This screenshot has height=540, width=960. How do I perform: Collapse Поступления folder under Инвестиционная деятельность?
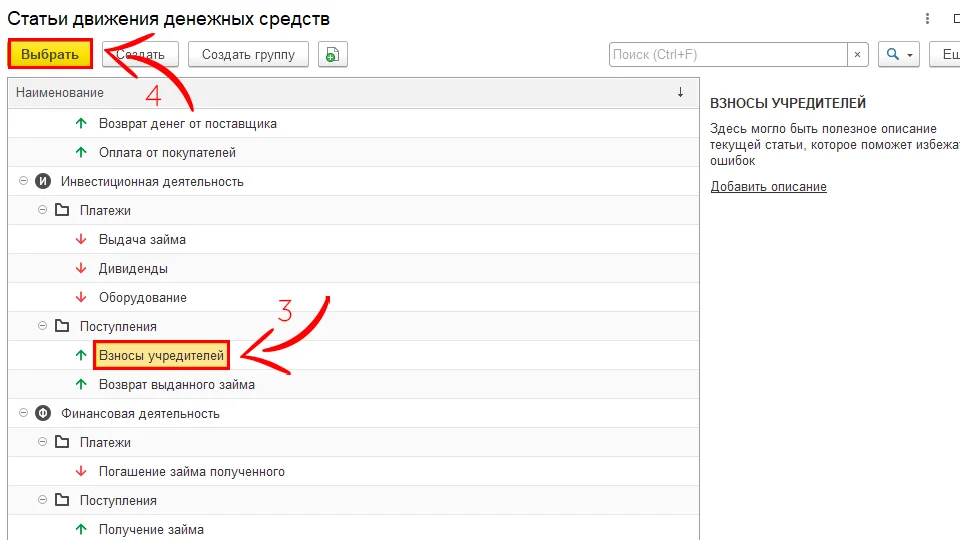click(42, 327)
